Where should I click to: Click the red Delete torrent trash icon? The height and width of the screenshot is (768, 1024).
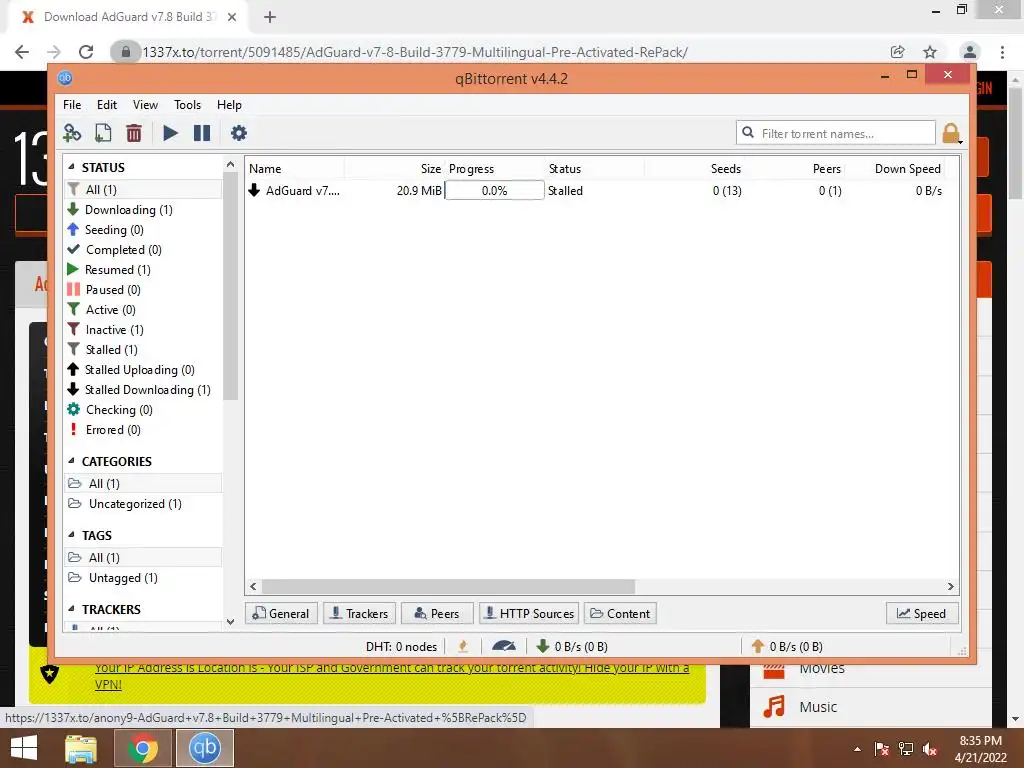(134, 133)
